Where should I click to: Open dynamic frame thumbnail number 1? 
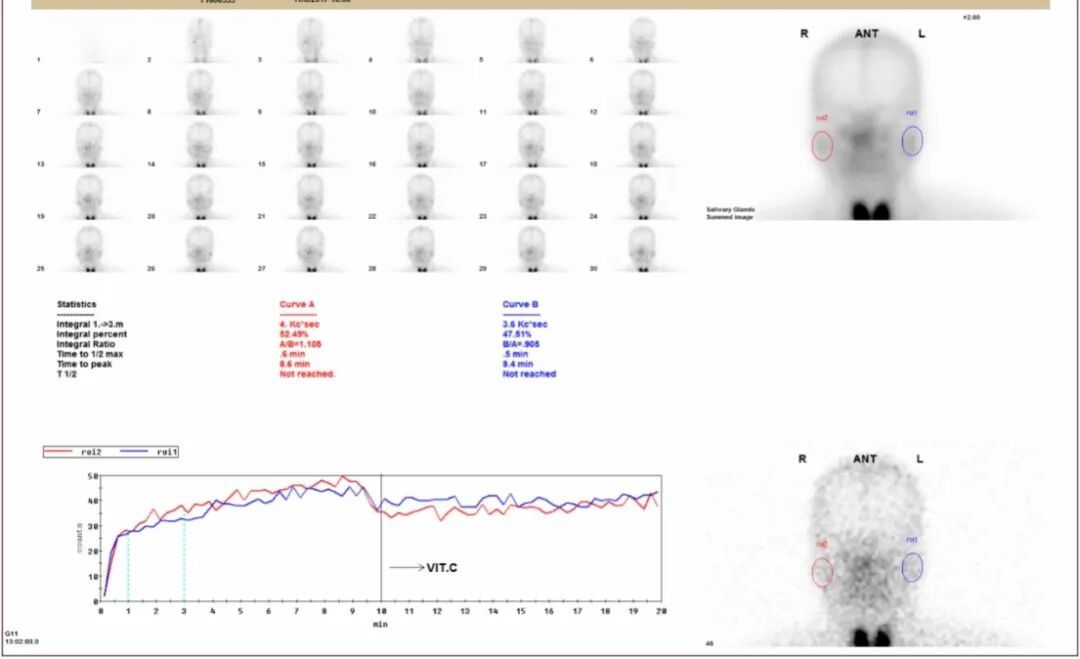[90, 42]
